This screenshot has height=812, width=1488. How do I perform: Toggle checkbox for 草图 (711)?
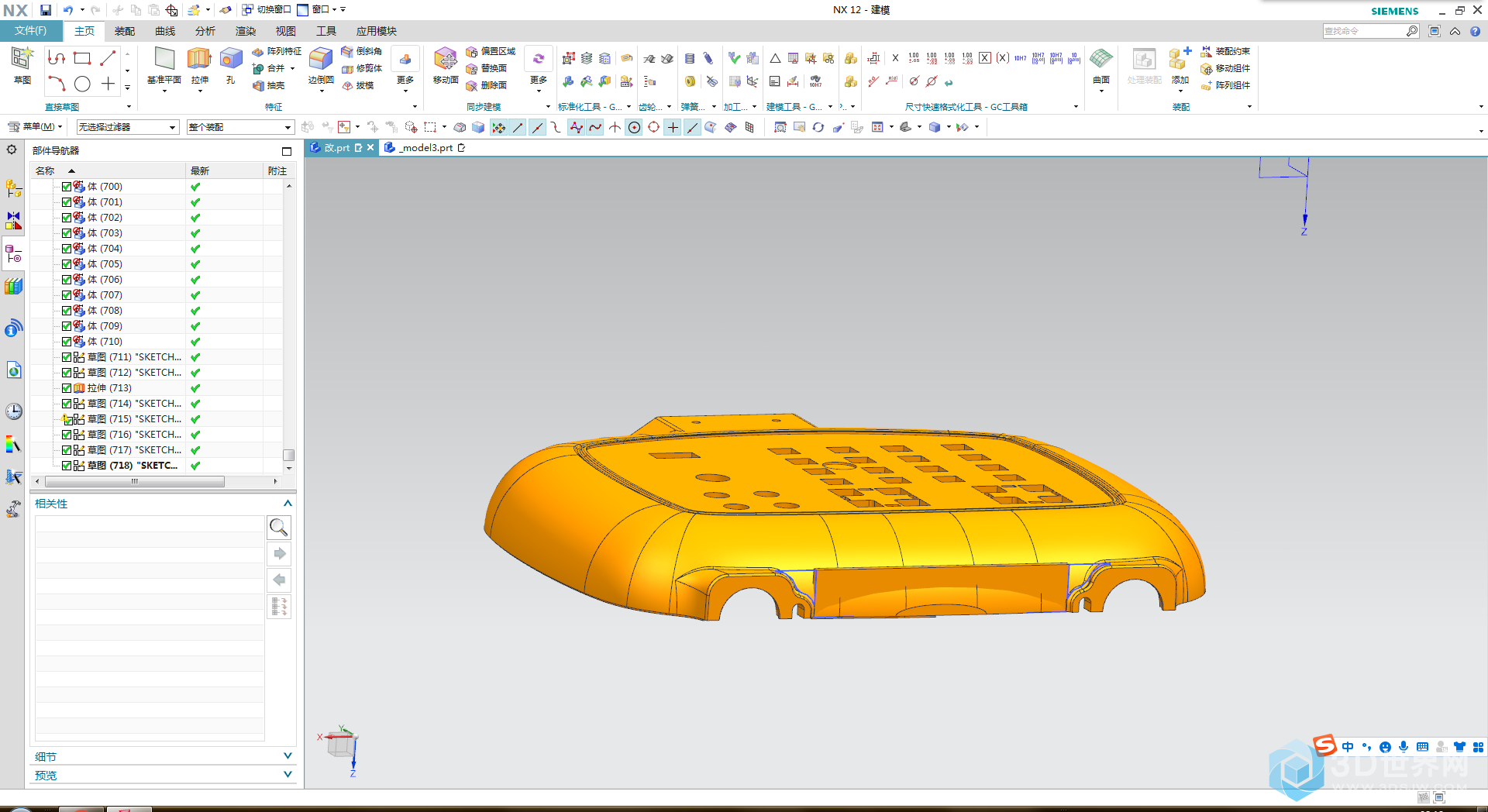[67, 357]
